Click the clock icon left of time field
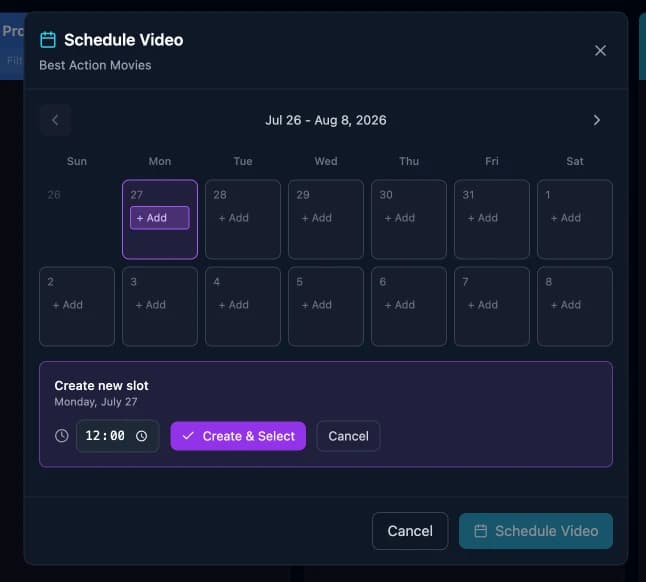Image resolution: width=646 pixels, height=582 pixels. click(x=62, y=436)
